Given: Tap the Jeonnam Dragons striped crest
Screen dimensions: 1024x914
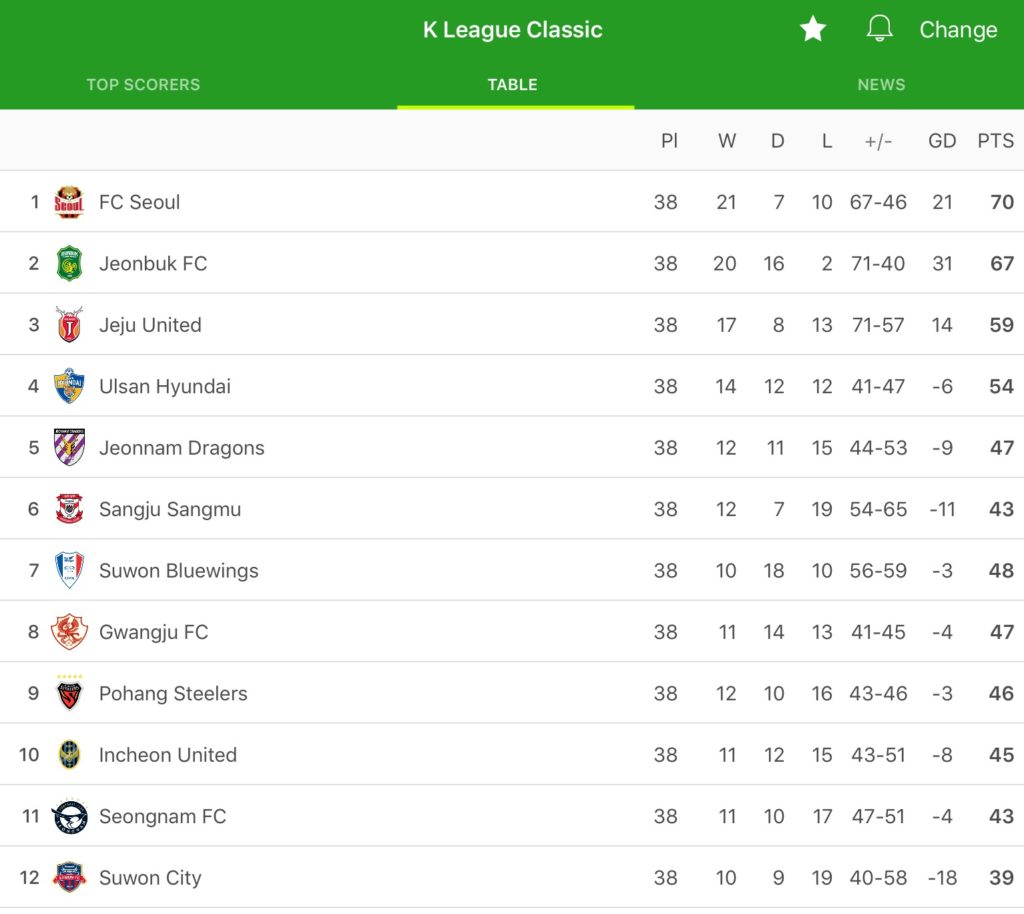Looking at the screenshot, I should pyautogui.click(x=69, y=448).
